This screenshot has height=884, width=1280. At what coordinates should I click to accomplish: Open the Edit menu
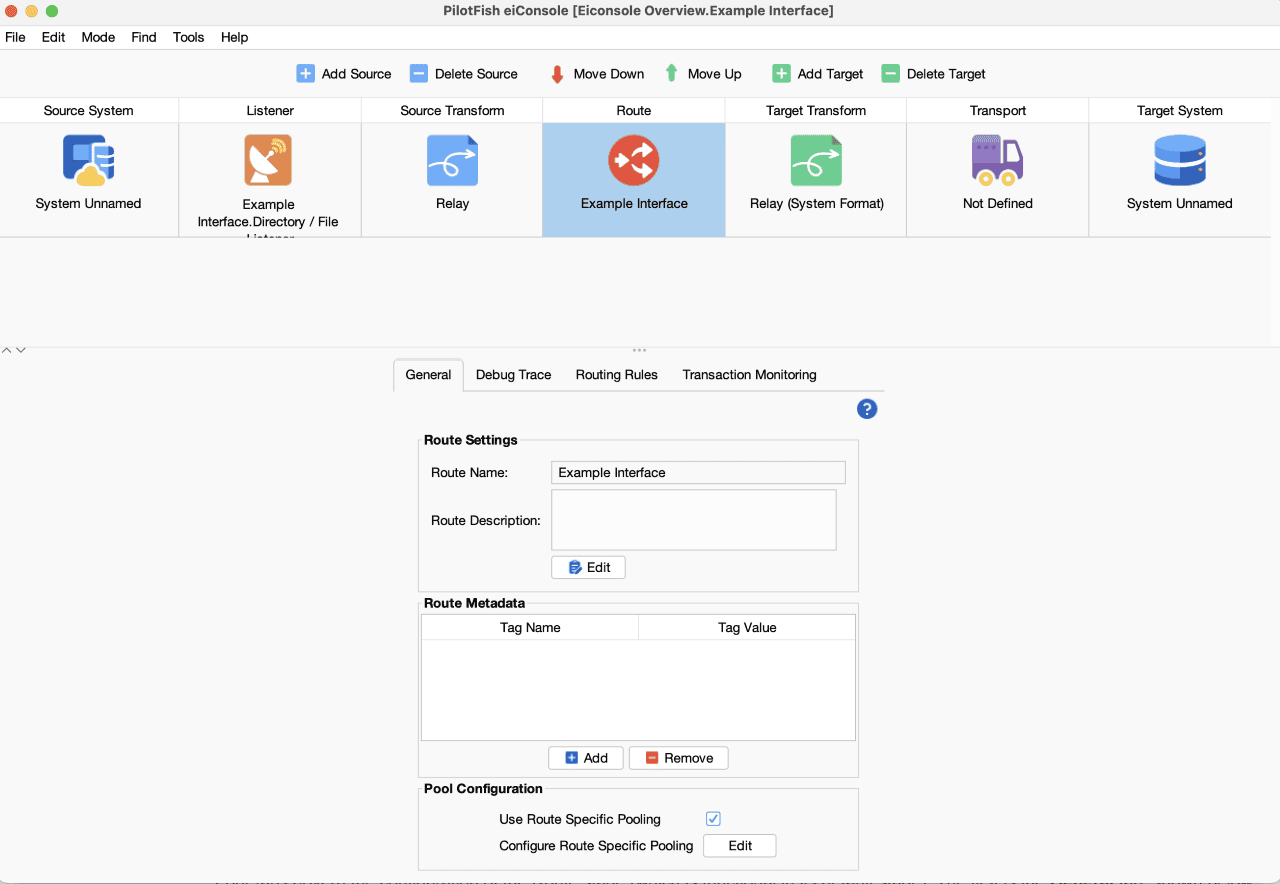(54, 37)
